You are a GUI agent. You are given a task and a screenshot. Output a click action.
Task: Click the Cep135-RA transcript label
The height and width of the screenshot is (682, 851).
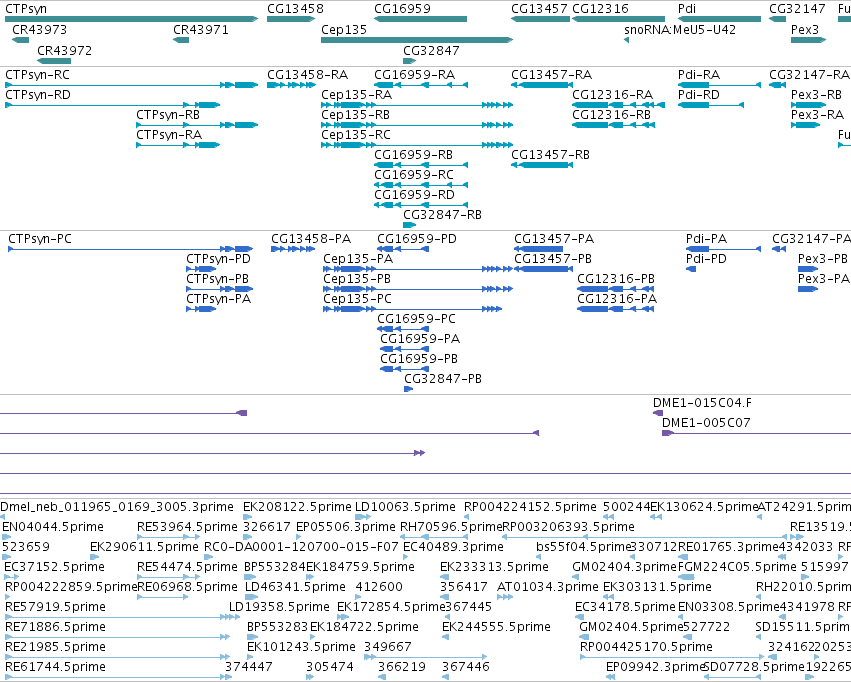[x=357, y=95]
